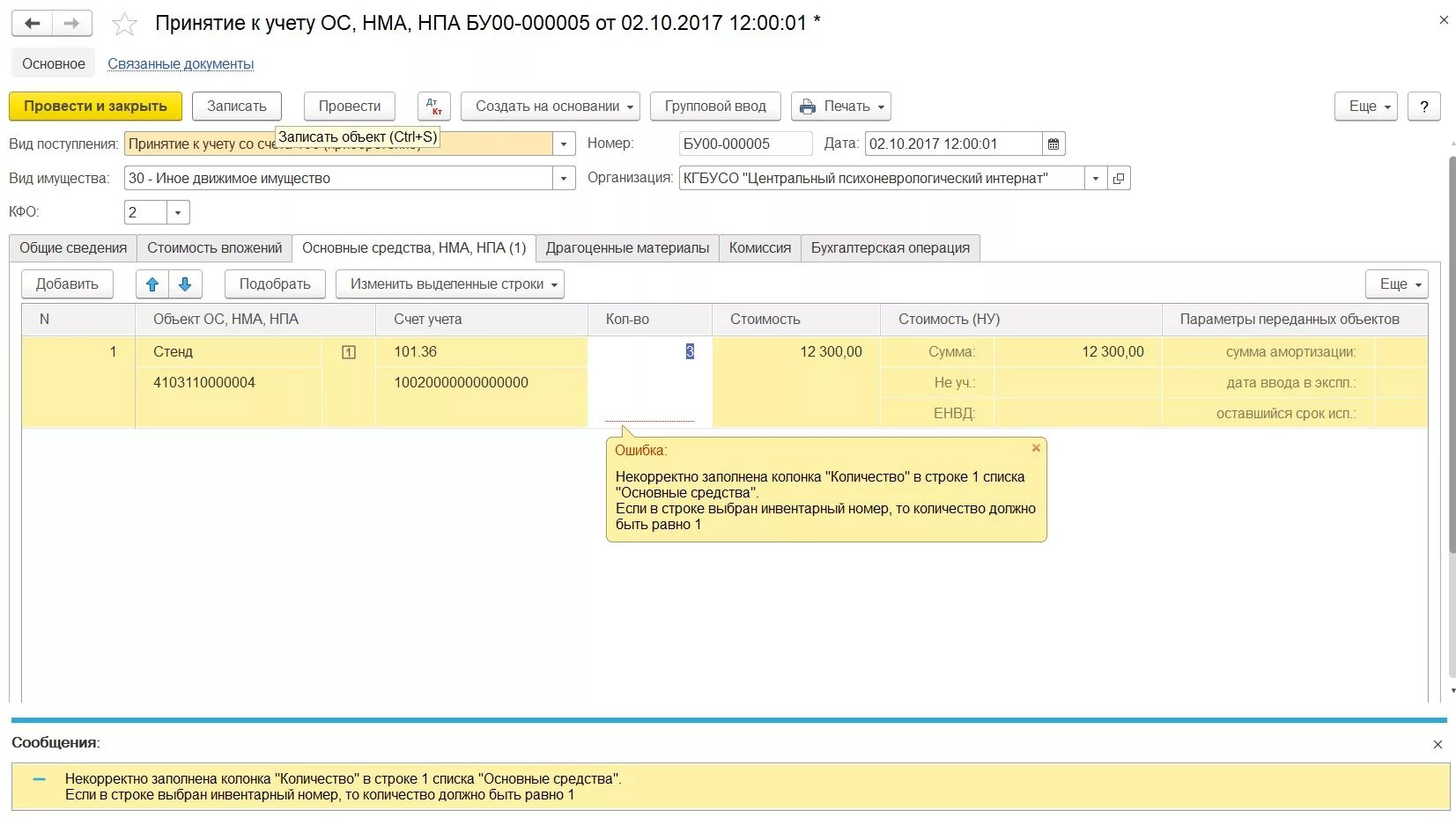This screenshot has width=1456, height=825.
Task: Expand Изменить выделенные строки dropdown
Action: [x=450, y=284]
